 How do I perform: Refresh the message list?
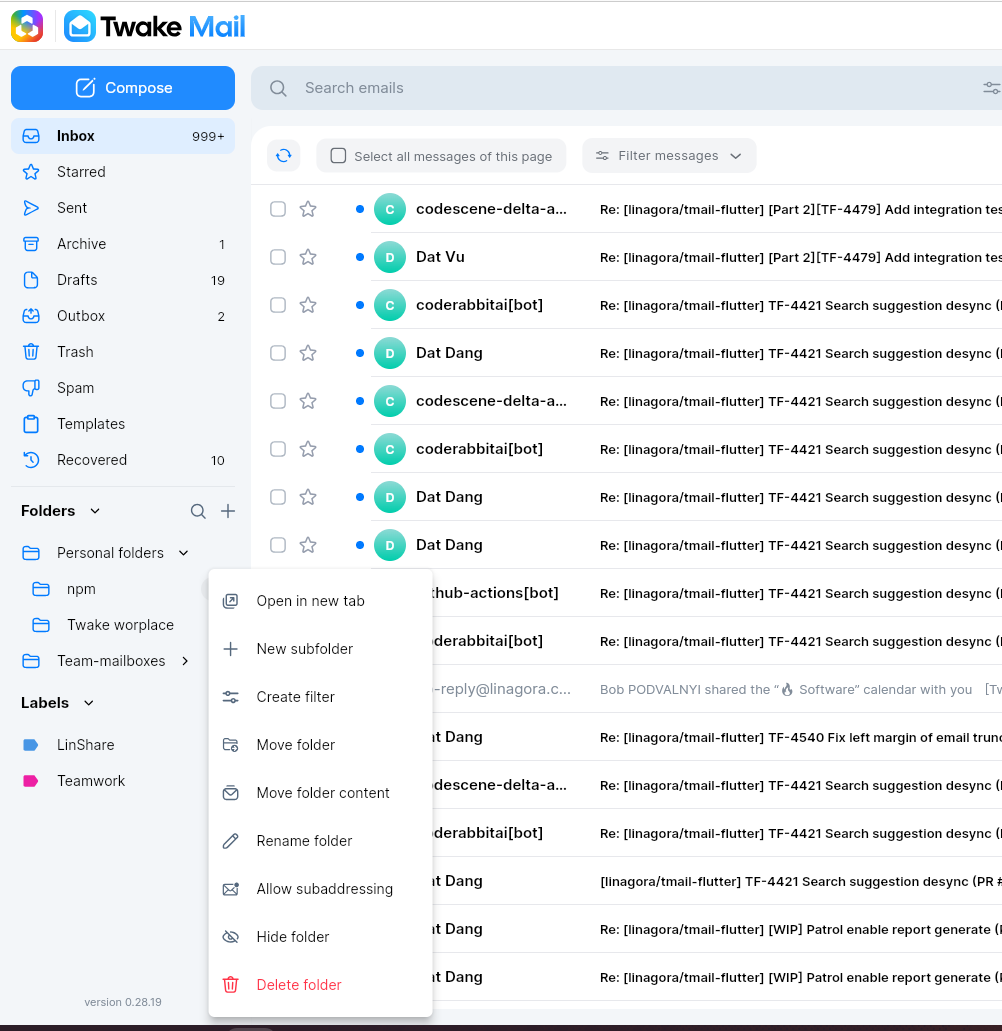point(283,156)
